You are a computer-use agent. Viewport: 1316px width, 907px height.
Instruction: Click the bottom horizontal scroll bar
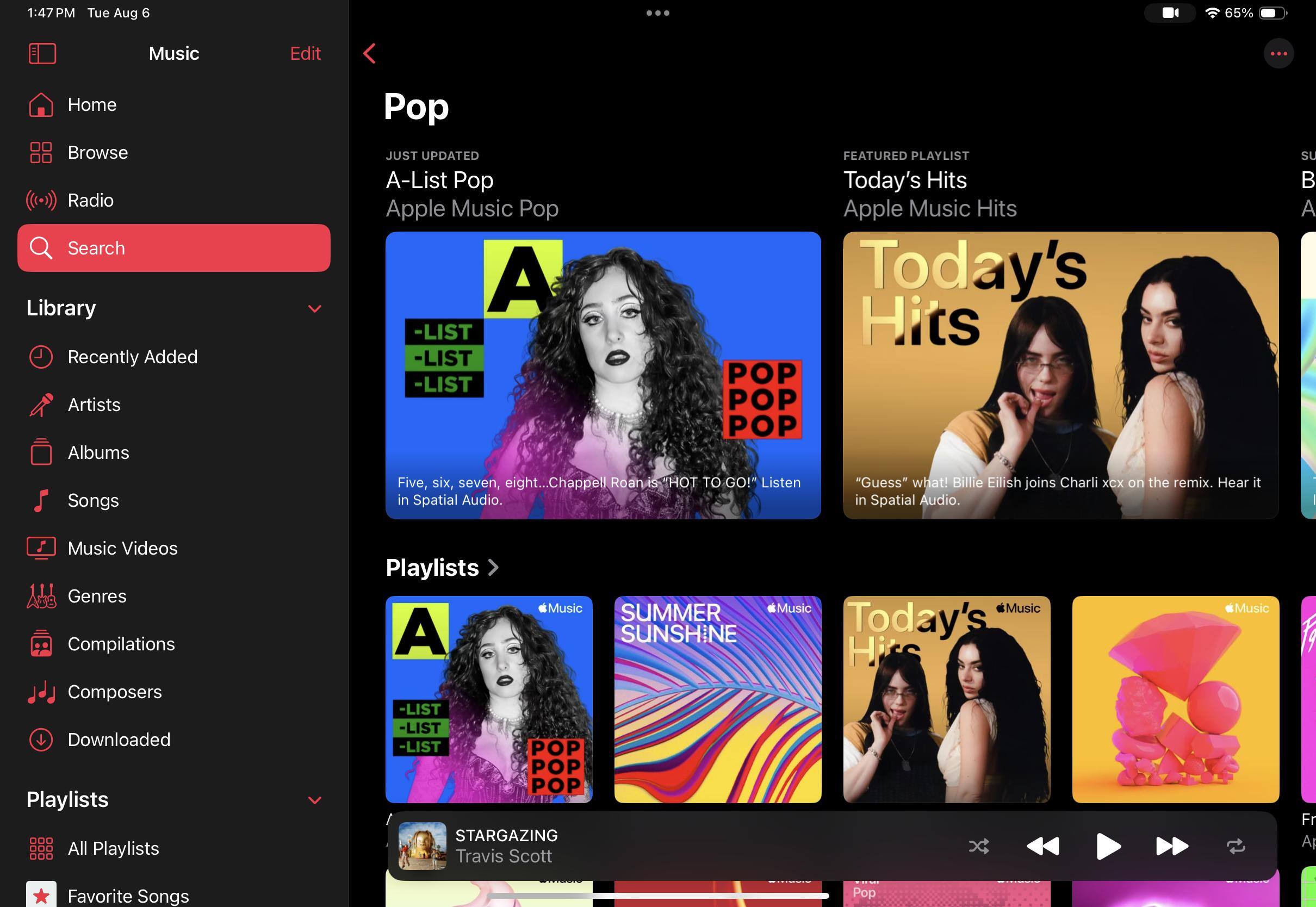click(x=657, y=896)
